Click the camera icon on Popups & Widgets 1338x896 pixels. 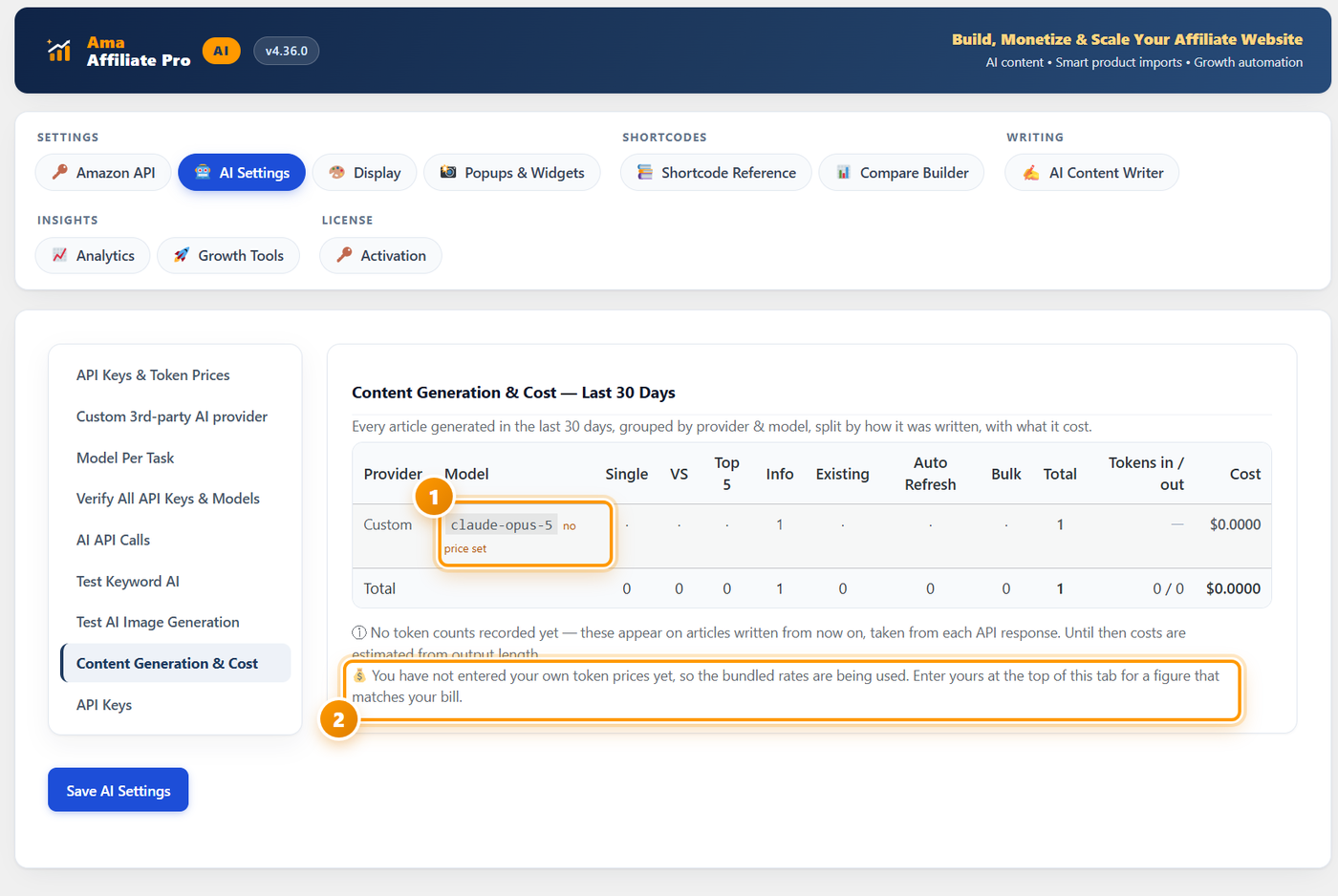(447, 172)
